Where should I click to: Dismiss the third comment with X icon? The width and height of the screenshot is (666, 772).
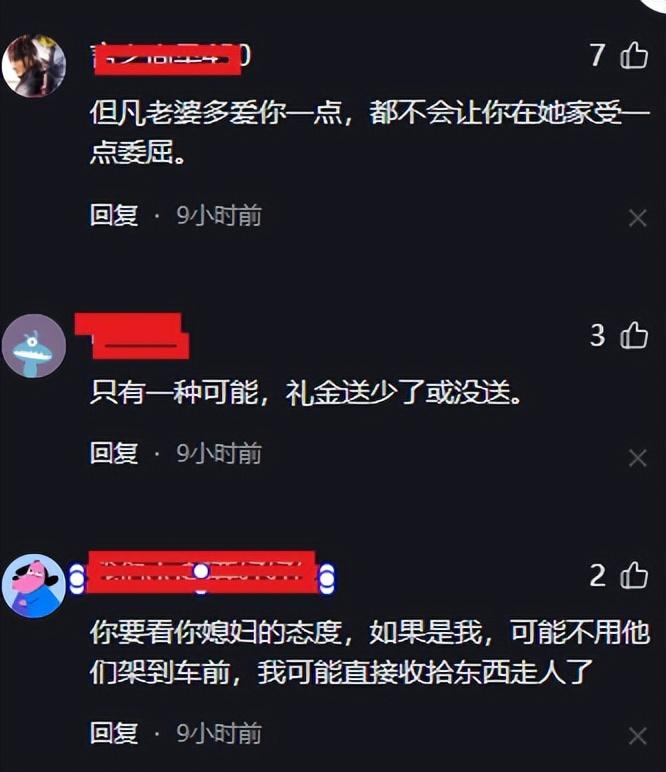coord(637,737)
